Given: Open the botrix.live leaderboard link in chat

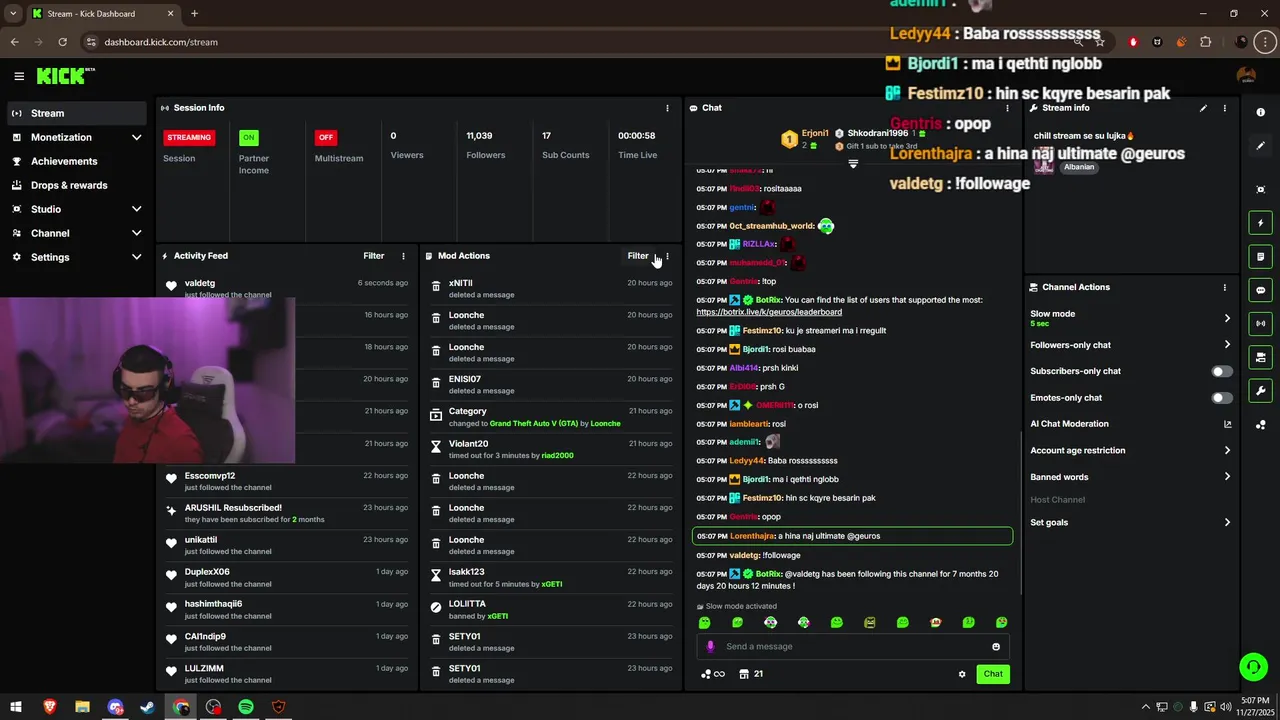Looking at the screenshot, I should [769, 312].
